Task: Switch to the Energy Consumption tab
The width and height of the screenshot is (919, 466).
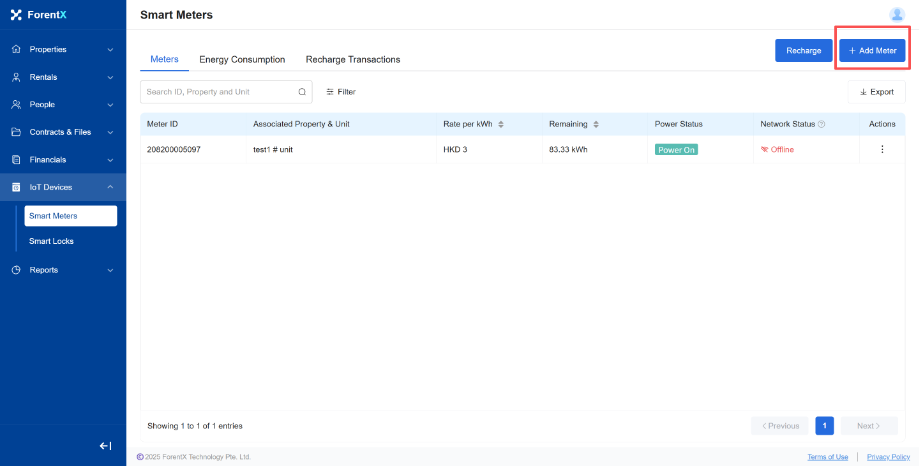Action: click(x=242, y=60)
